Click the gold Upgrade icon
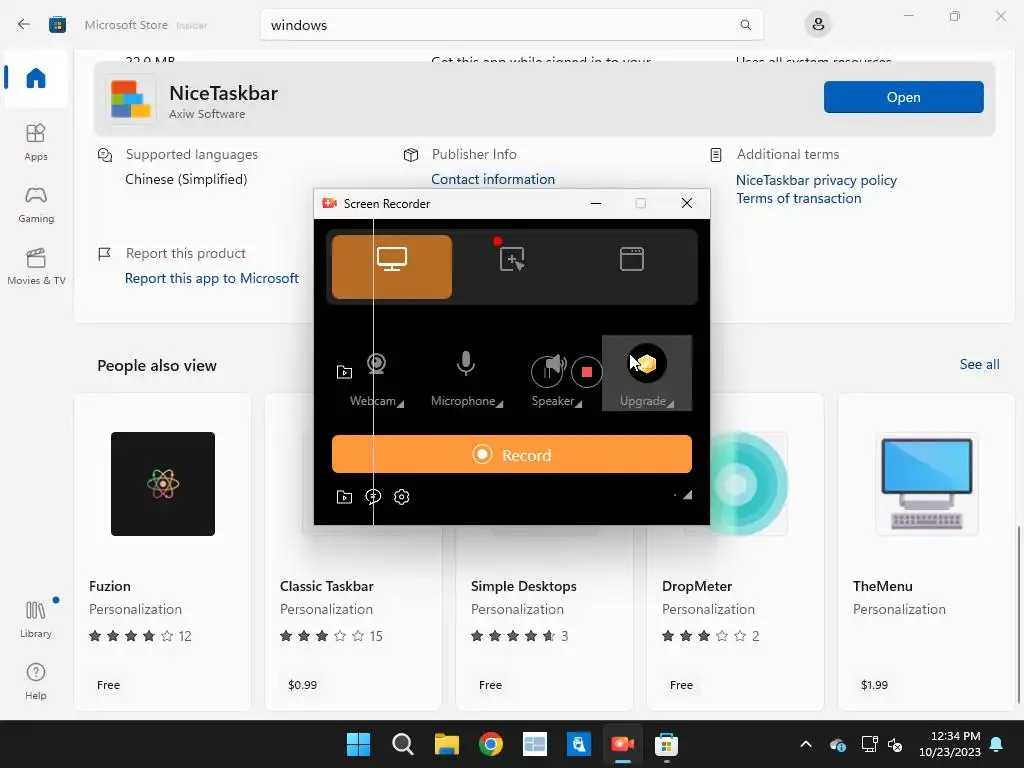 (x=647, y=363)
